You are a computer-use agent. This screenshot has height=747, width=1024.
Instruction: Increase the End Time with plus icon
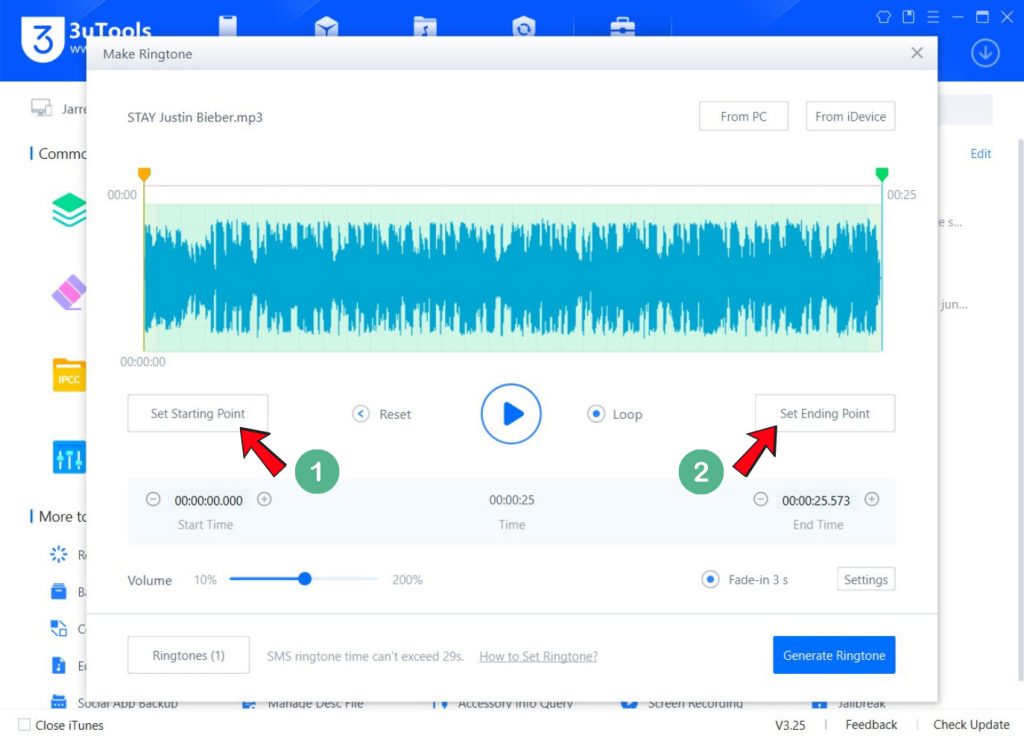pyautogui.click(x=872, y=500)
